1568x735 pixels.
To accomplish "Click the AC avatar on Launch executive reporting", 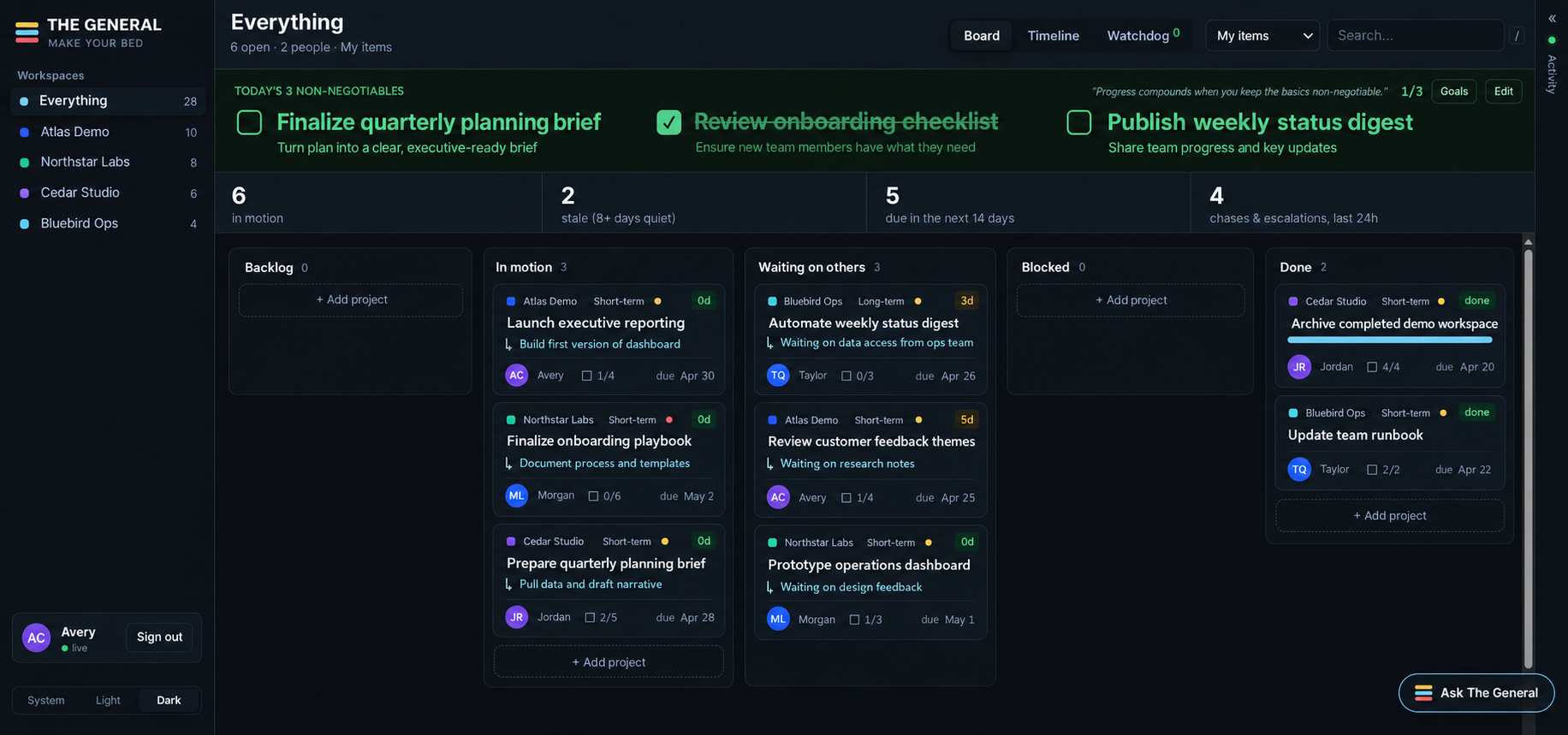I will click(x=517, y=376).
